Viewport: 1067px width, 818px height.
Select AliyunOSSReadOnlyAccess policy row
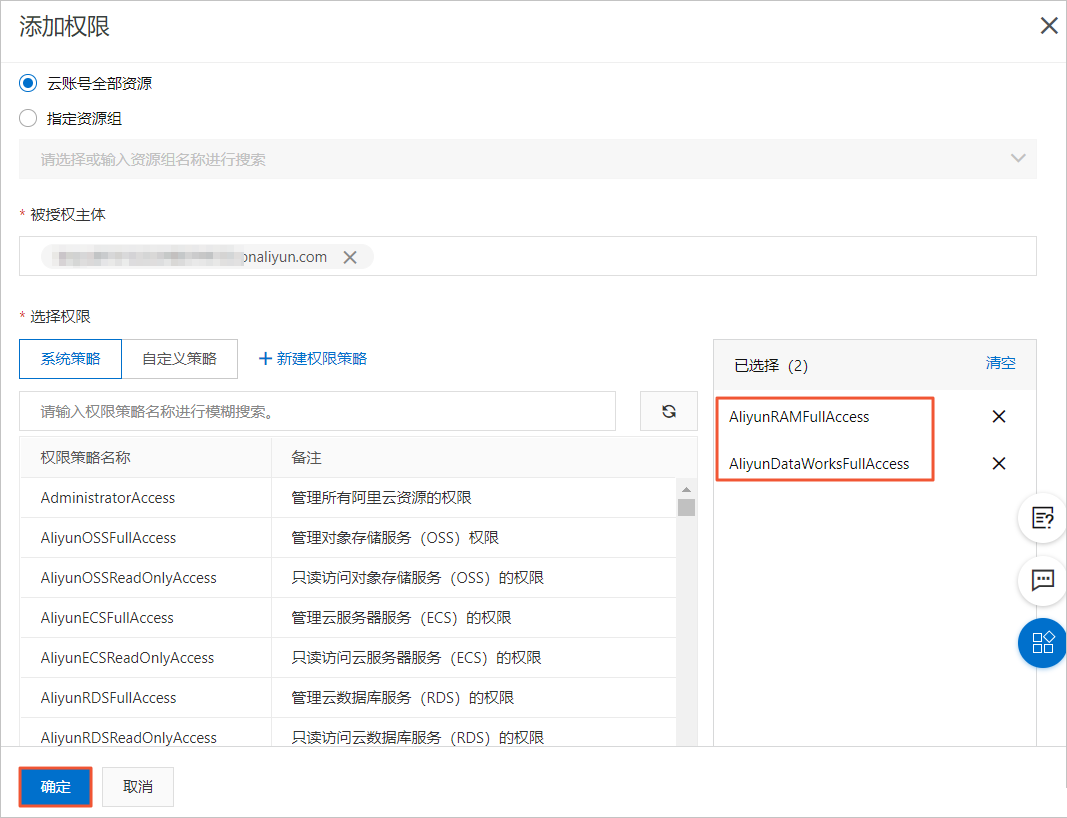pyautogui.click(x=348, y=578)
